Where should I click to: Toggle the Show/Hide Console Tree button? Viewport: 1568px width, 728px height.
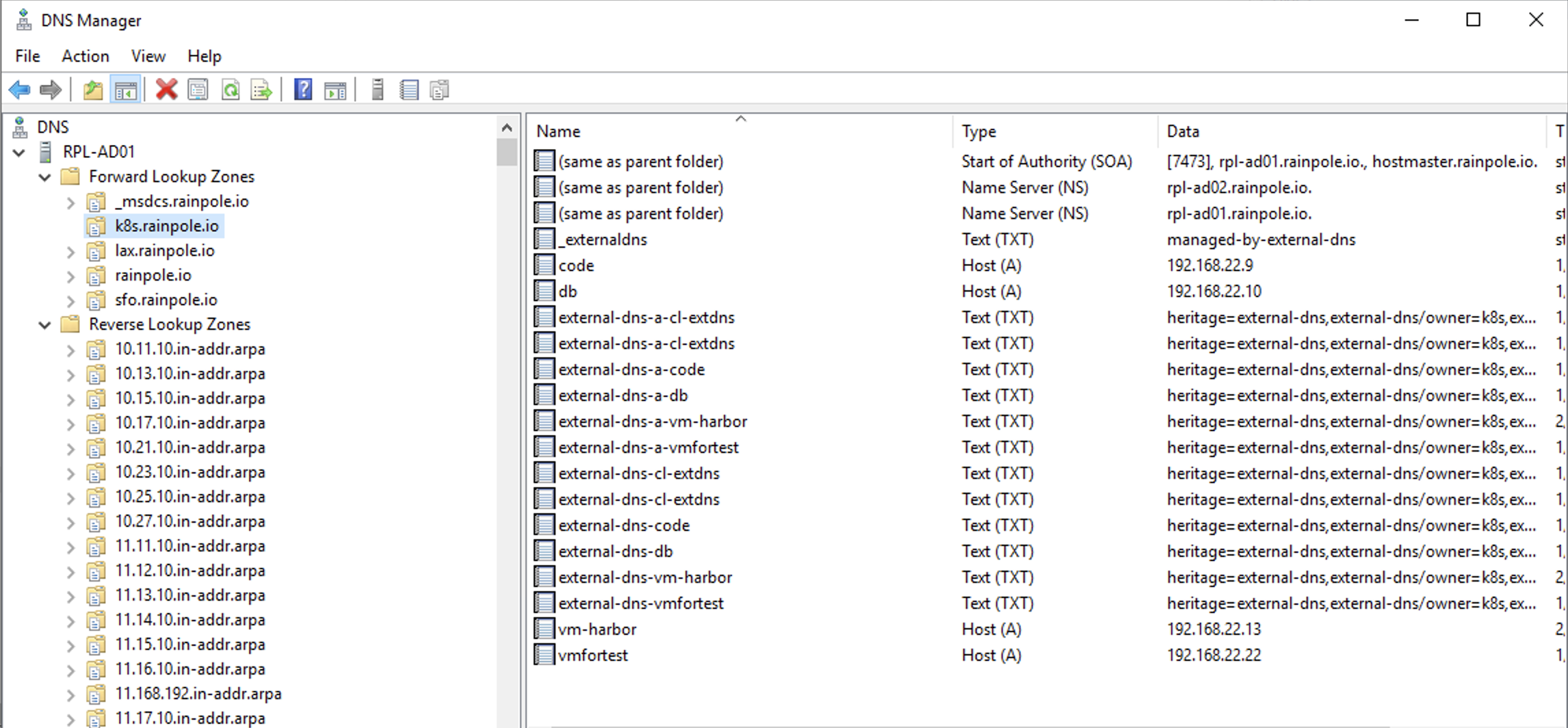coord(126,90)
